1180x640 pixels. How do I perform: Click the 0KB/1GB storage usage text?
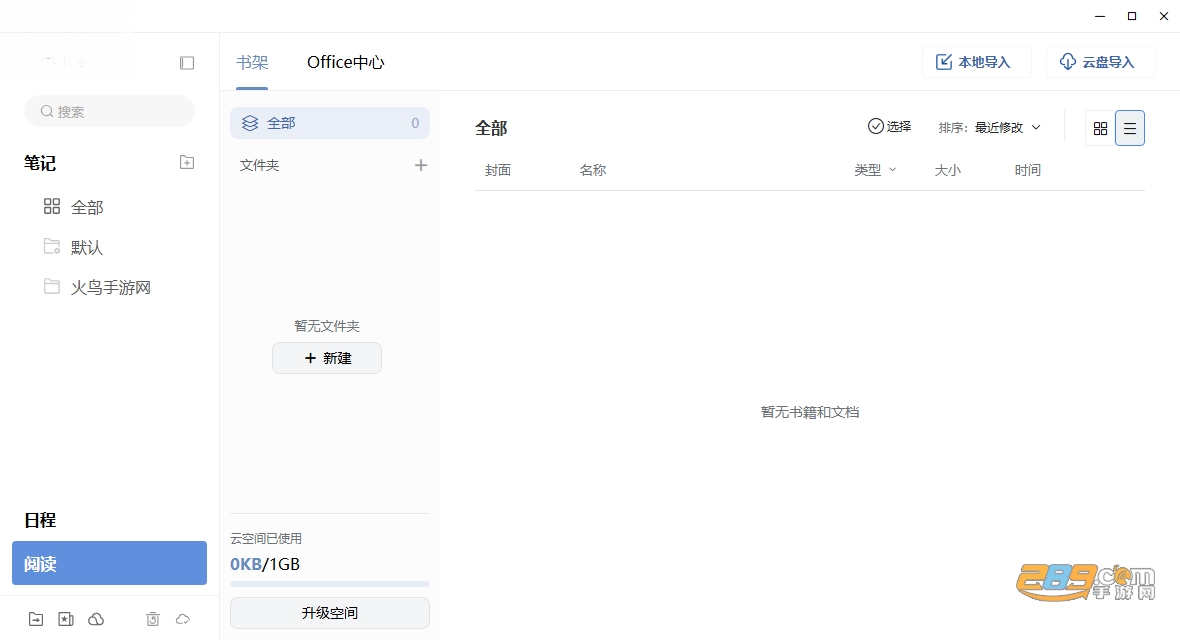click(265, 564)
